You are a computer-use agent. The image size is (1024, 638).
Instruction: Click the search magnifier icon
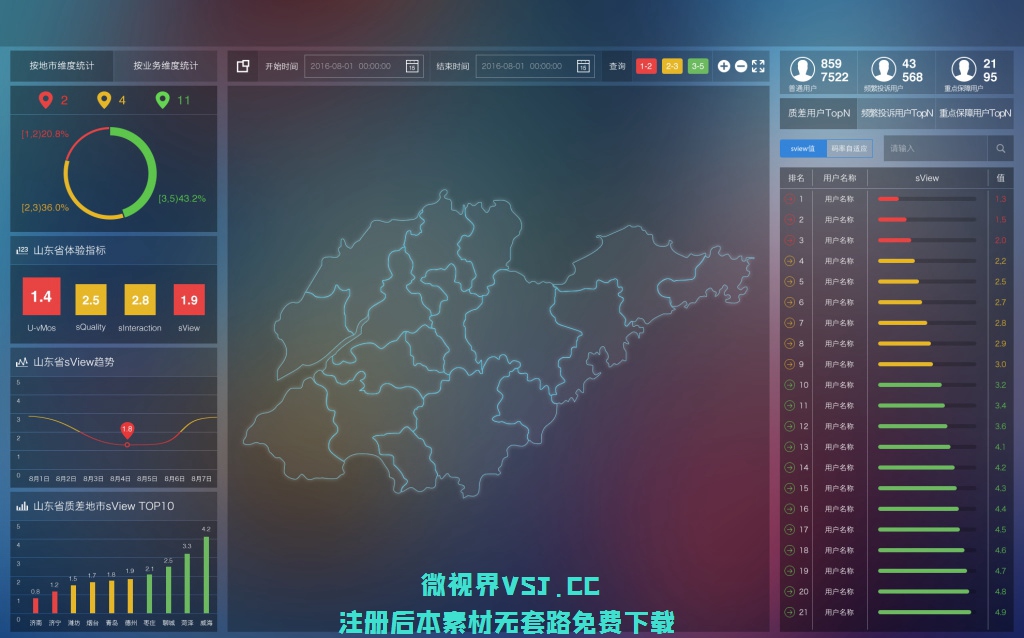point(1000,149)
